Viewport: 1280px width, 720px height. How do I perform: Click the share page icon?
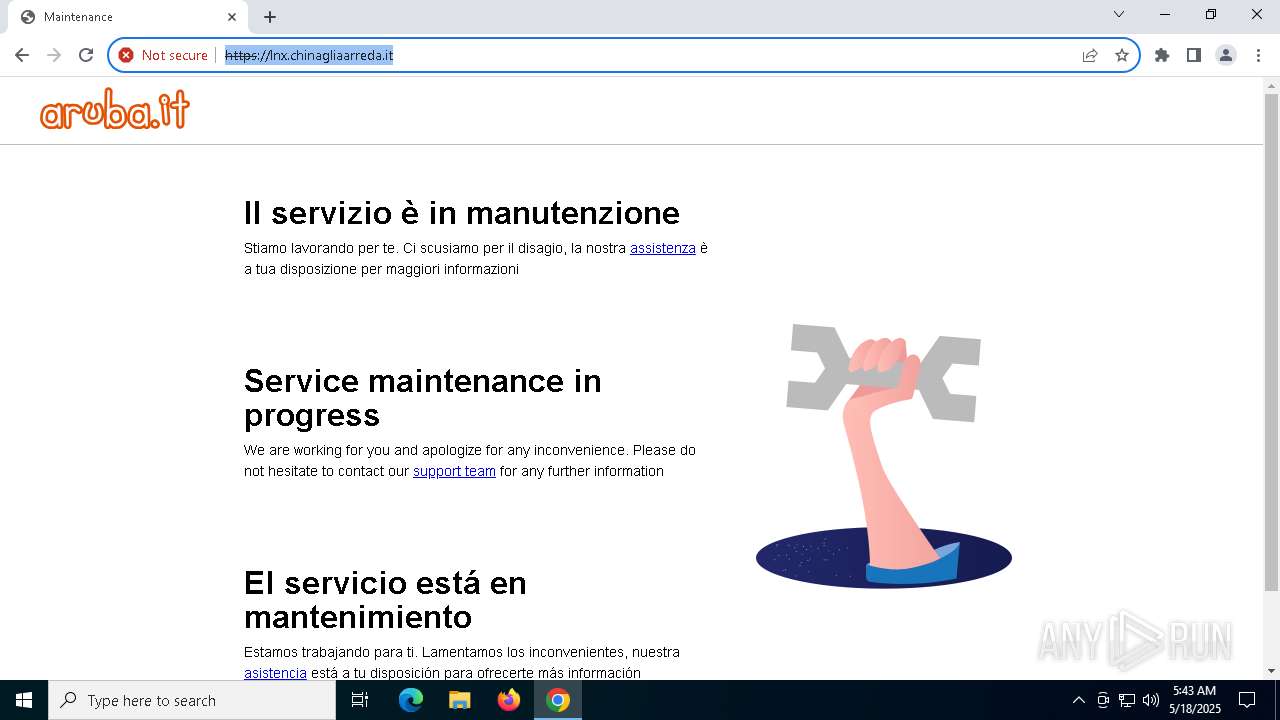coord(1090,55)
